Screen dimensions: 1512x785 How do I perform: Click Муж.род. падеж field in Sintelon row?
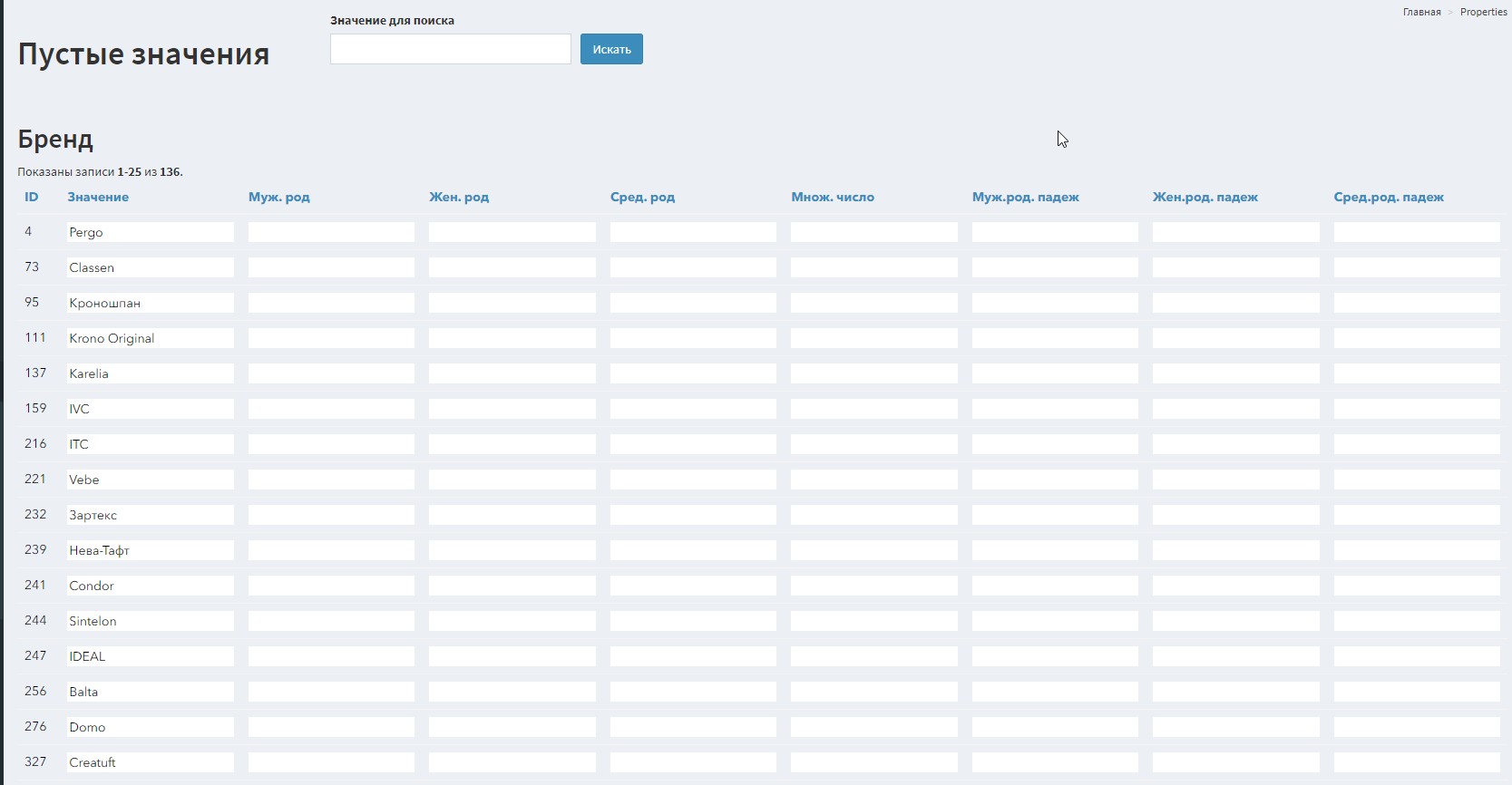[1055, 621]
